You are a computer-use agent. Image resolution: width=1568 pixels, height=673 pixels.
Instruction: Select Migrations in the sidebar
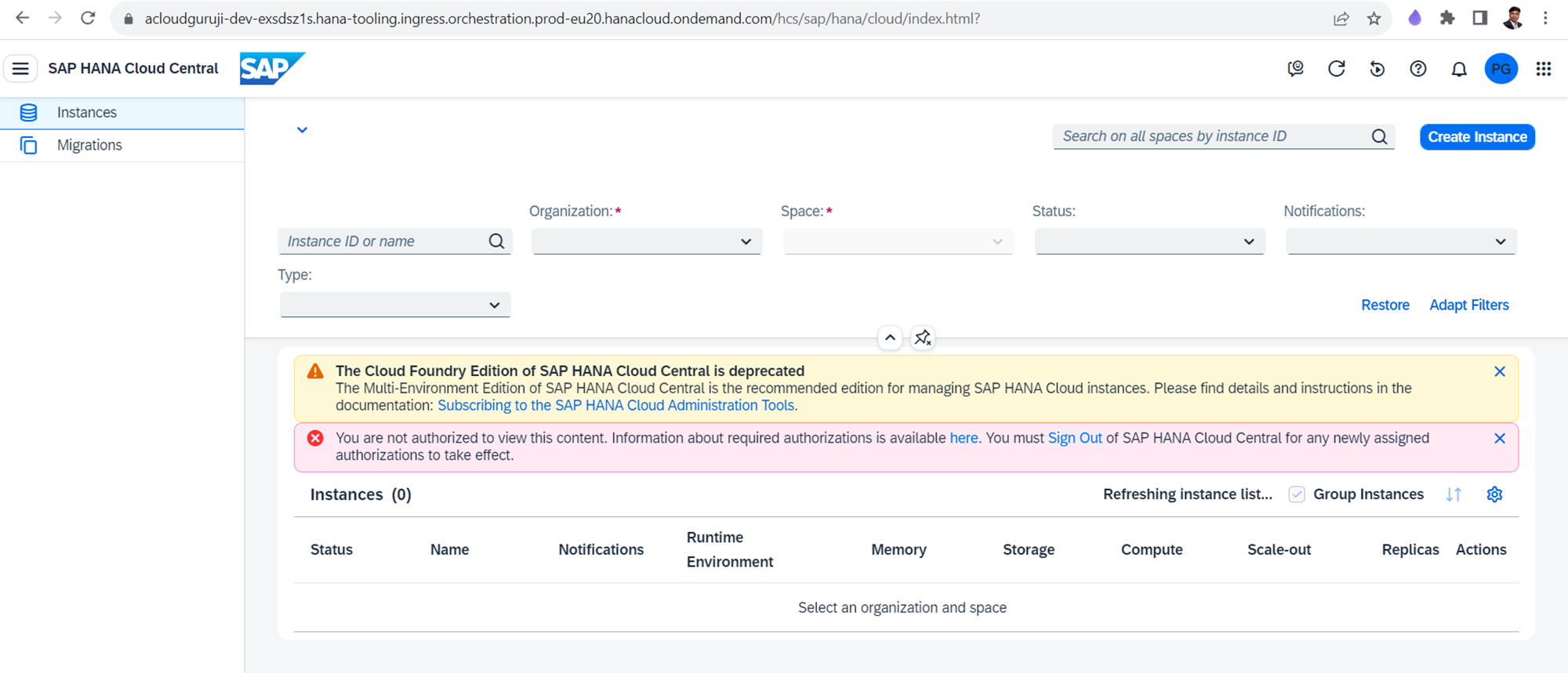coord(89,145)
